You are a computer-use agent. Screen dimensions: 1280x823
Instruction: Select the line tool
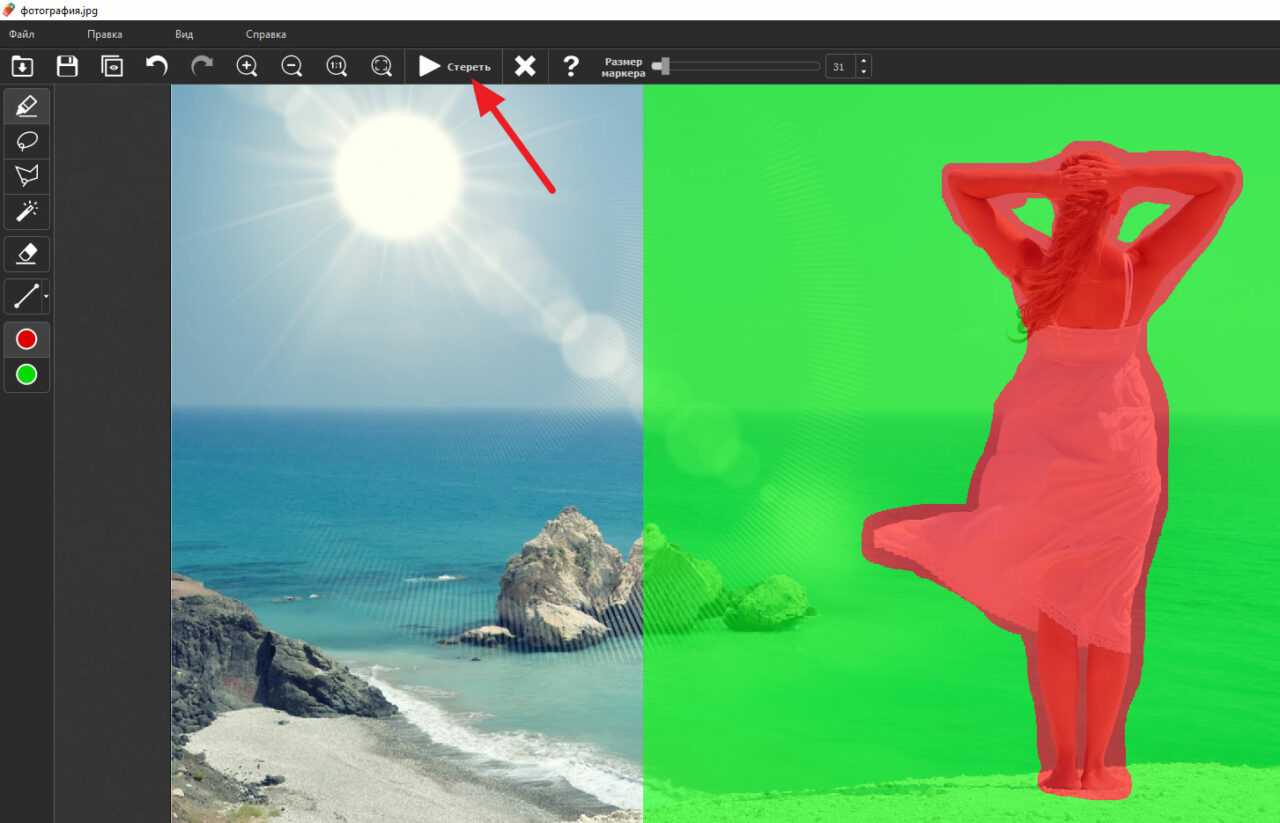click(25, 296)
